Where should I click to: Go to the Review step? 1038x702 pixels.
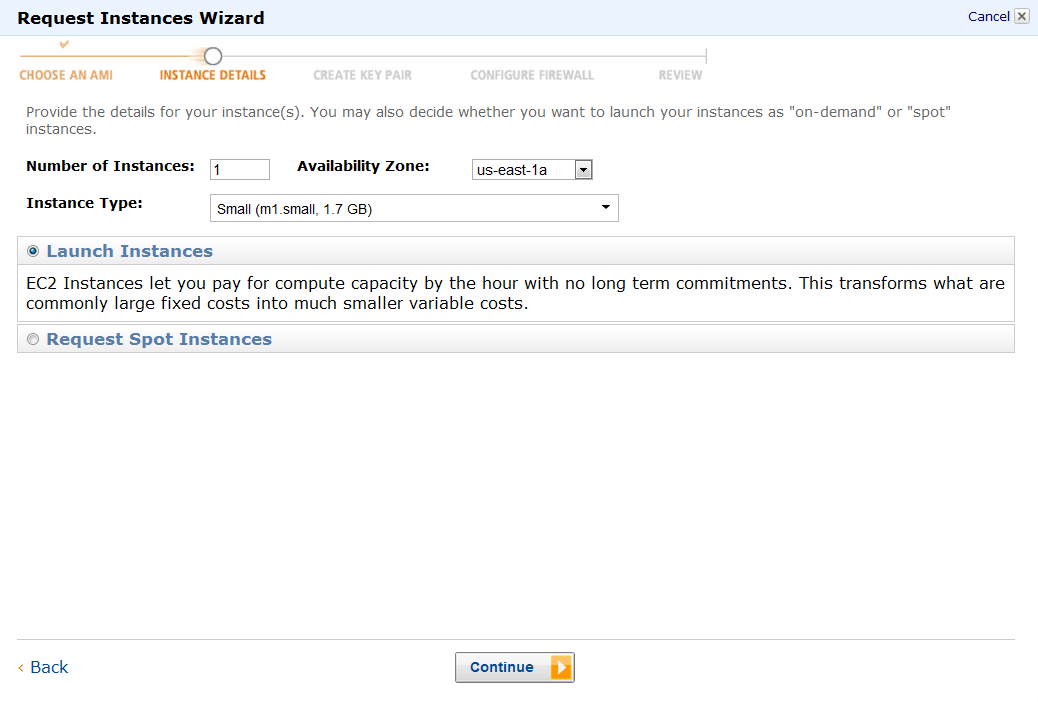[x=680, y=75]
